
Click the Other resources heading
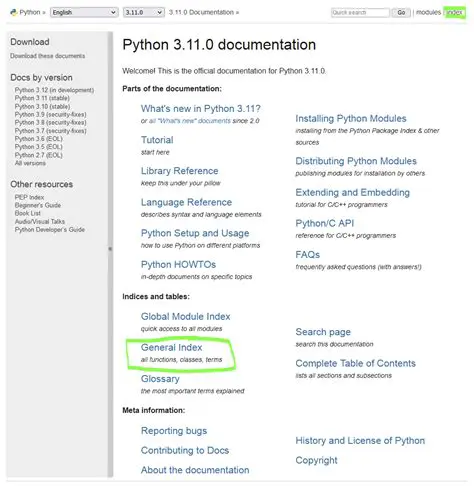coord(42,184)
